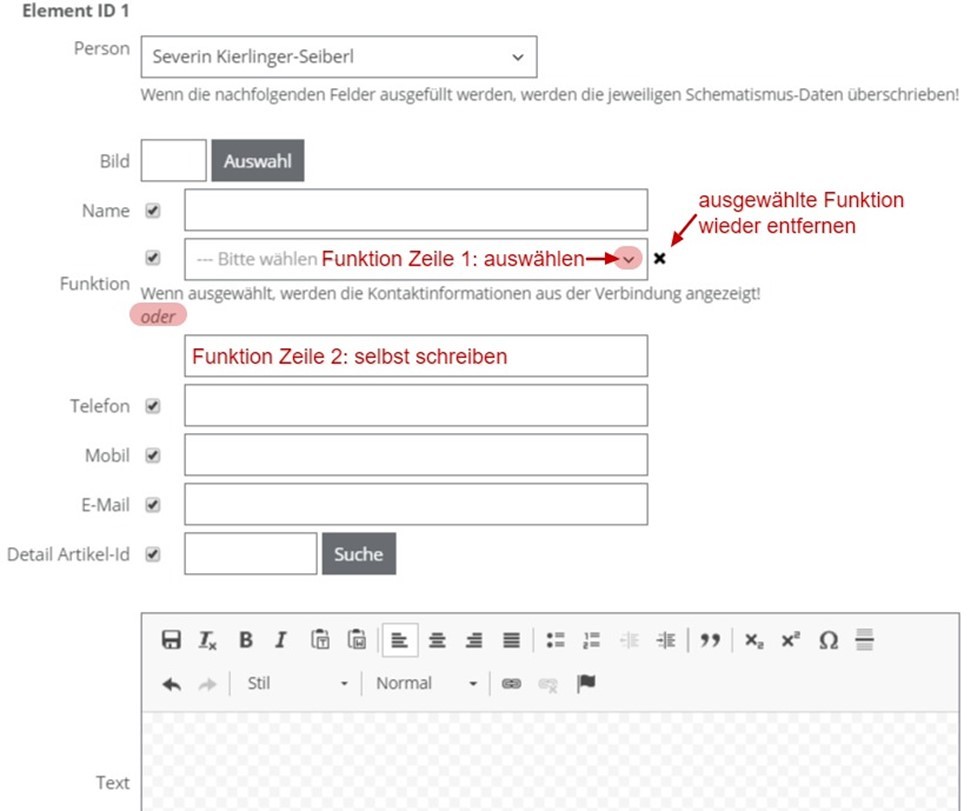Insert a bulleted list
The width and height of the screenshot is (971, 811).
[x=556, y=640]
